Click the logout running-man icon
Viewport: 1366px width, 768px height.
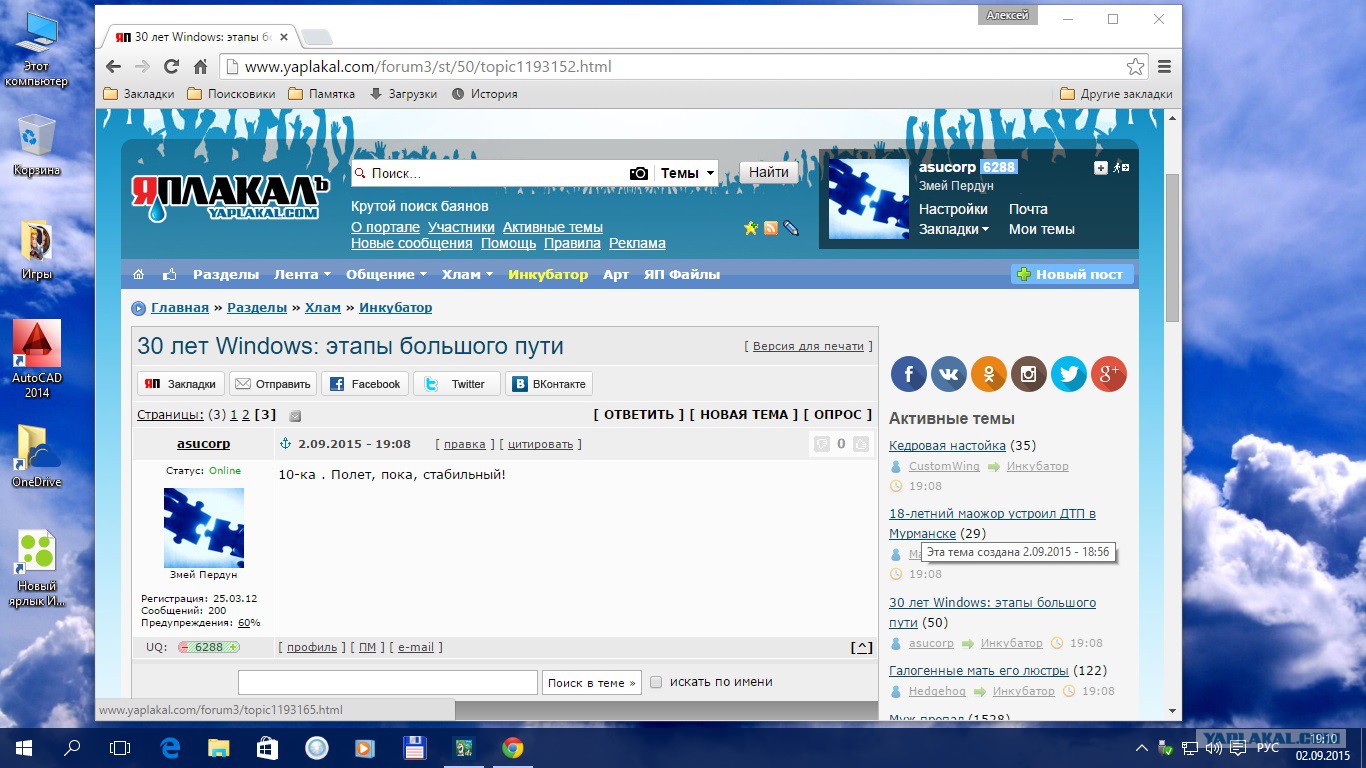point(1122,168)
